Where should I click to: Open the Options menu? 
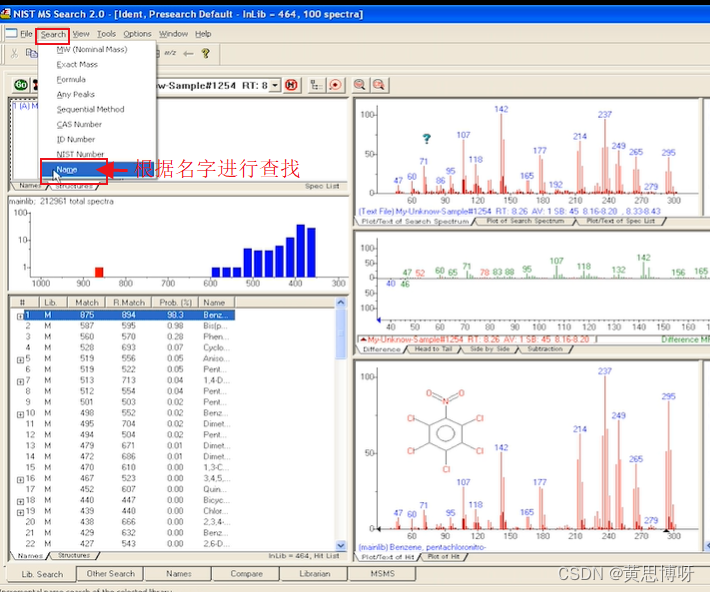coord(137,34)
